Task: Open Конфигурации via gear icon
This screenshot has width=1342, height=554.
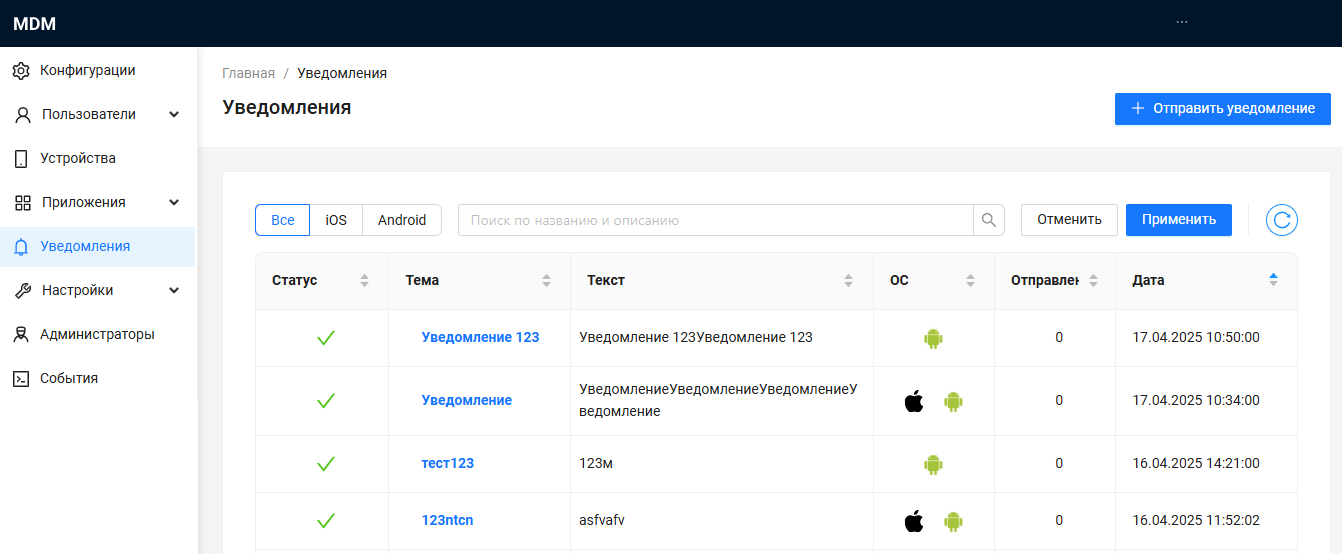Action: pyautogui.click(x=21, y=71)
